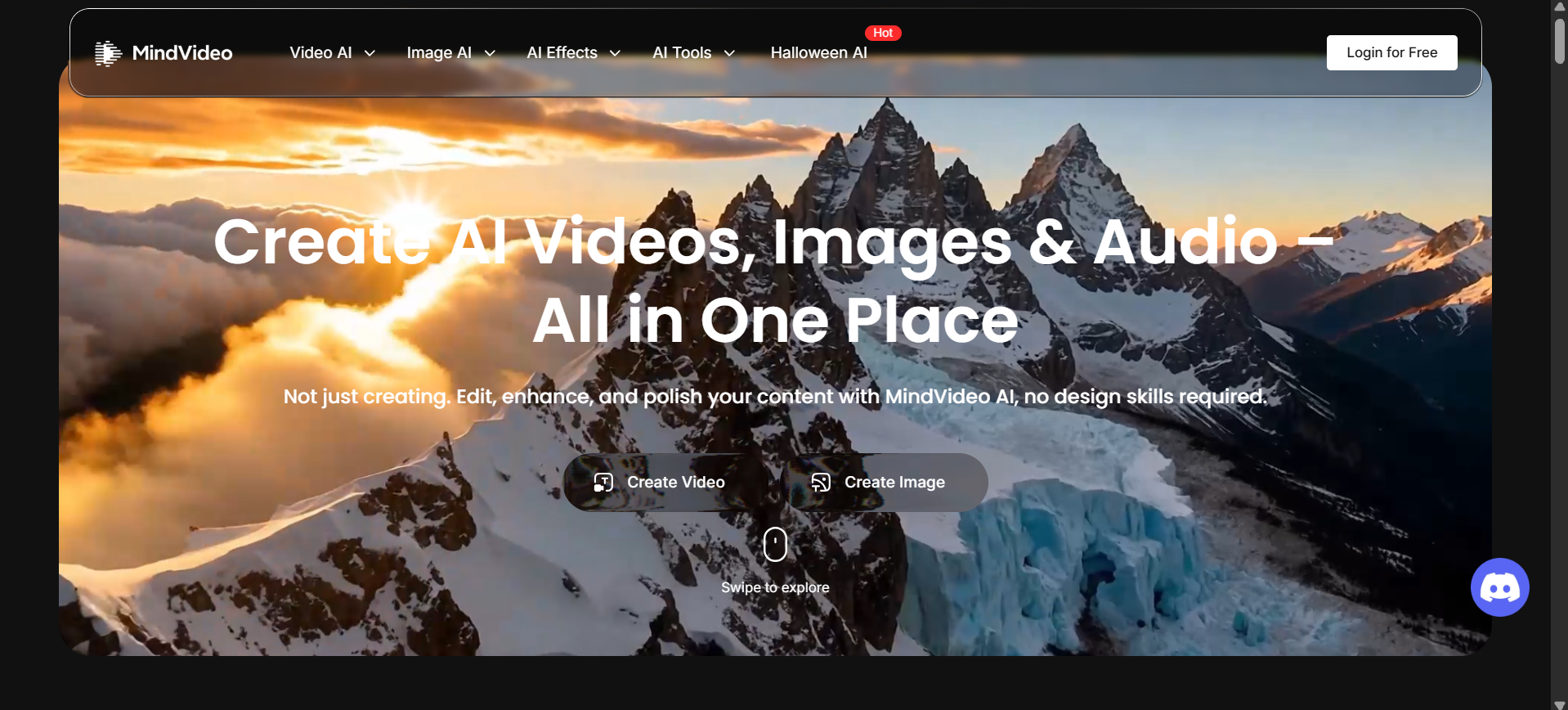The image size is (1568, 710).
Task: Click the icon inside Create Image button
Action: tap(821, 483)
